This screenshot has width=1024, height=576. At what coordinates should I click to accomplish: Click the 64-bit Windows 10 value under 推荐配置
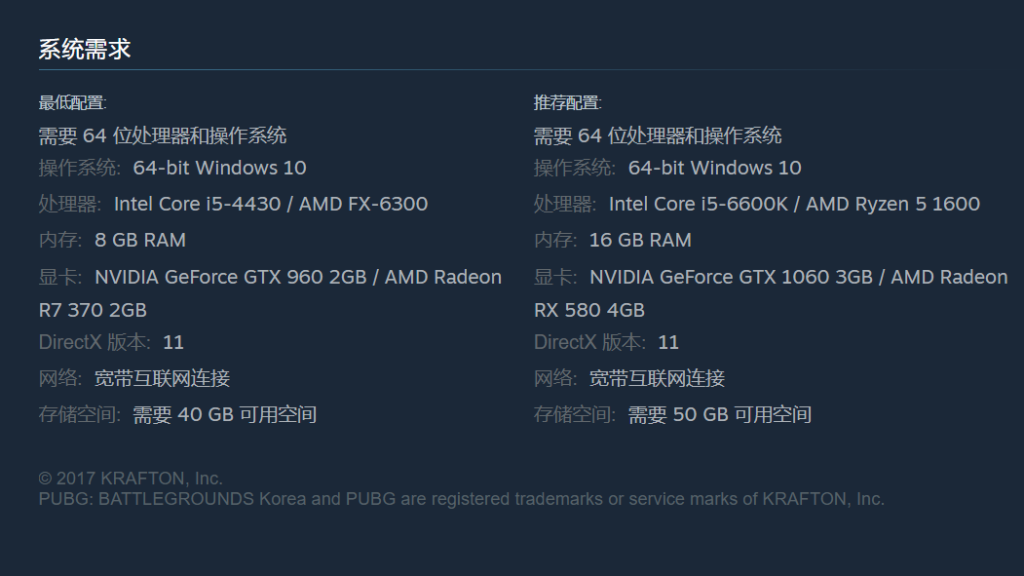(x=714, y=168)
